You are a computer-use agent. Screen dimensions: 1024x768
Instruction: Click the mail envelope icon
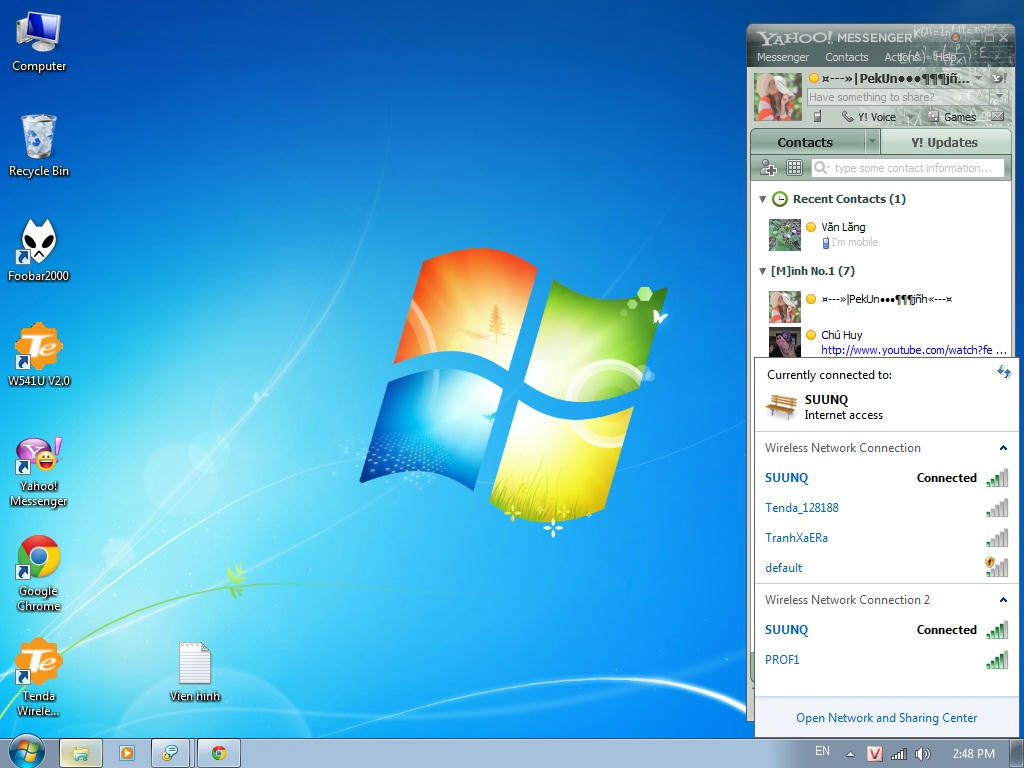coord(997,116)
